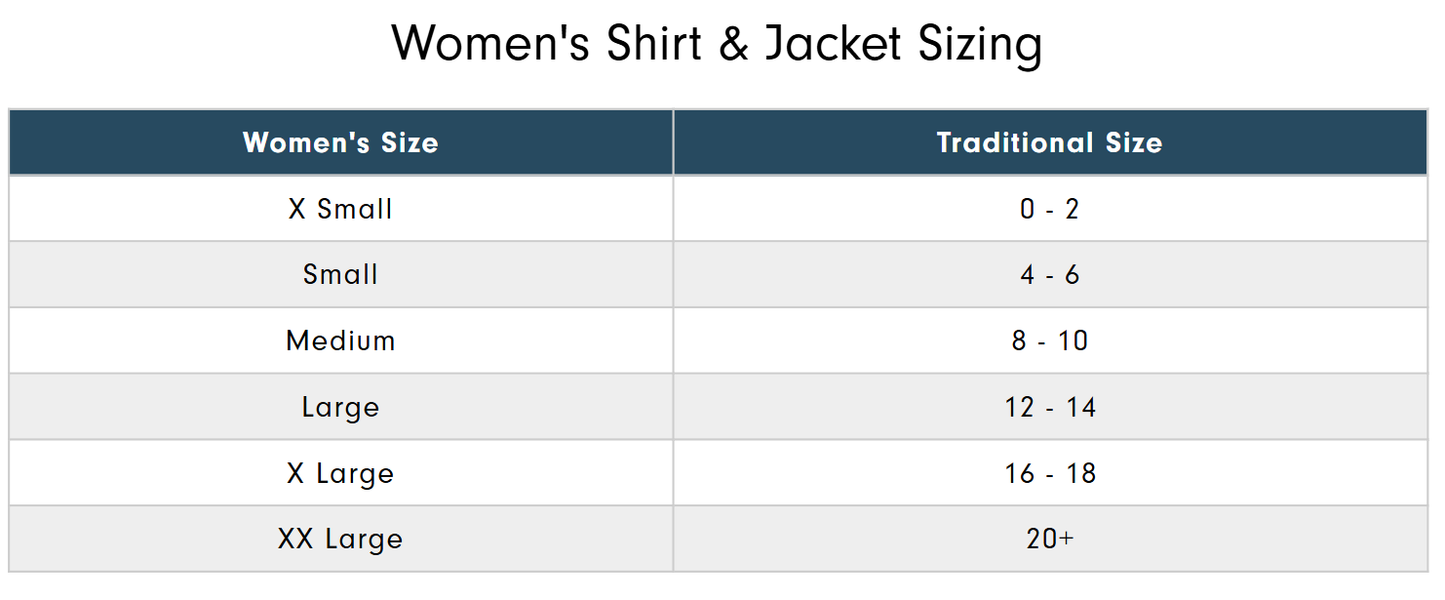Image resolution: width=1445 pixels, height=600 pixels.
Task: Click the 0 - 2 traditional size value
Action: coord(1049,209)
